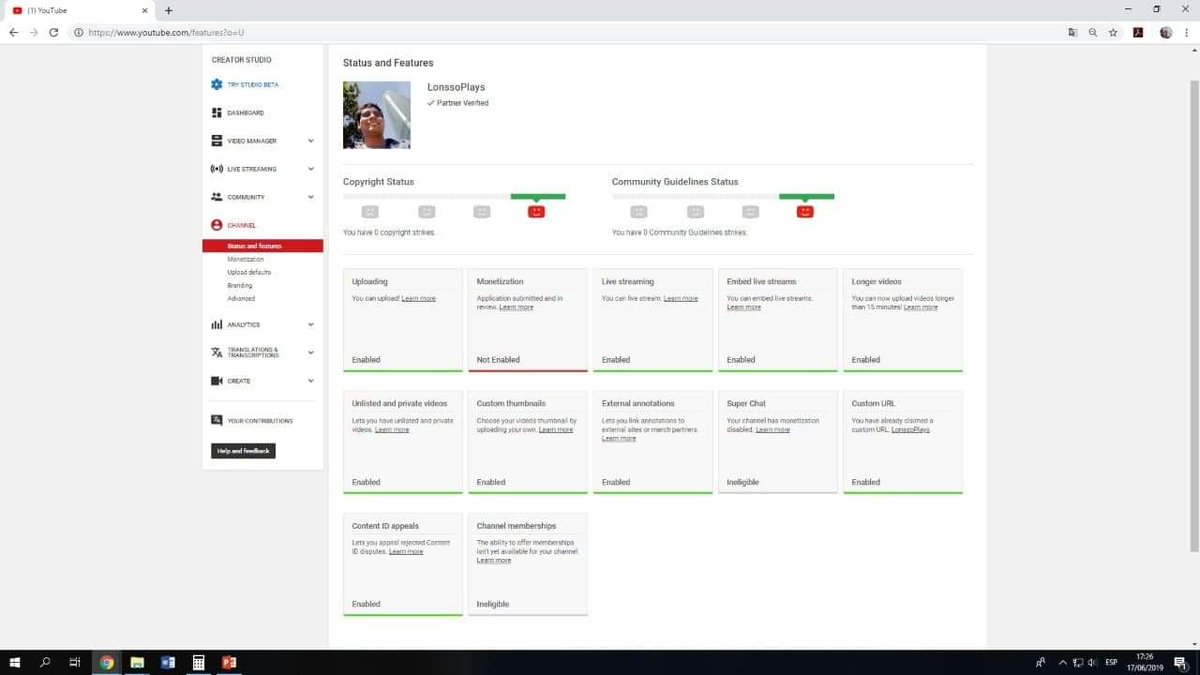Click Learn more in the Uploading card
This screenshot has height=675, width=1200.
[x=418, y=298]
